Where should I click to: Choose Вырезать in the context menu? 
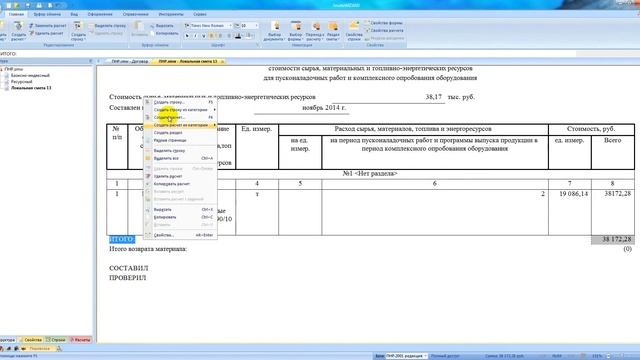180,210
